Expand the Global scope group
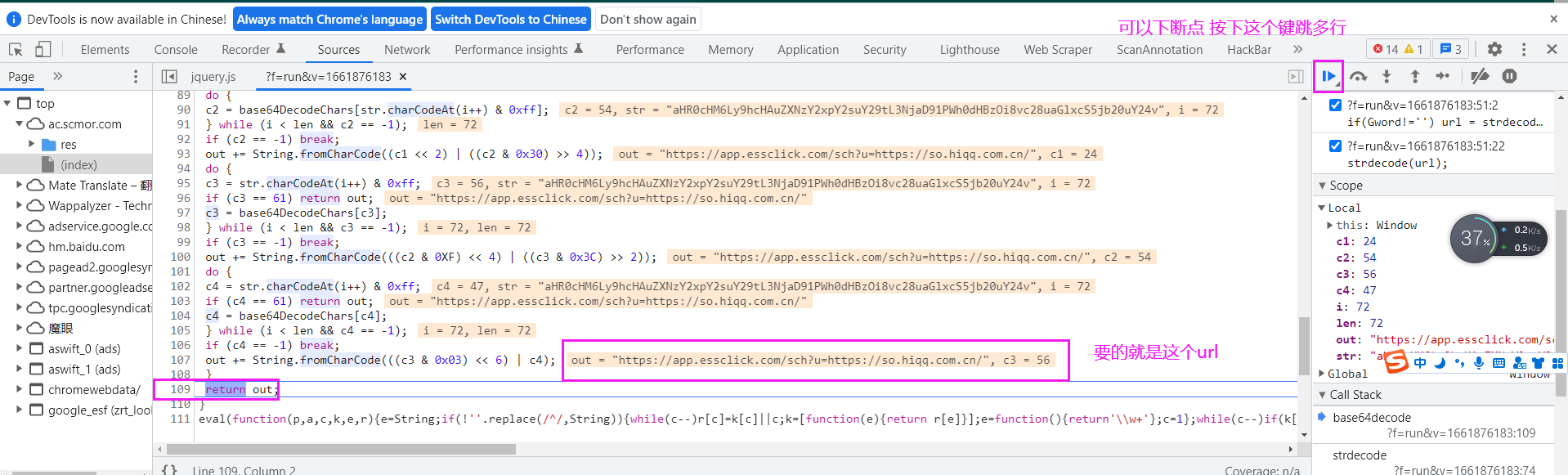This screenshot has width=1568, height=475. [1322, 374]
